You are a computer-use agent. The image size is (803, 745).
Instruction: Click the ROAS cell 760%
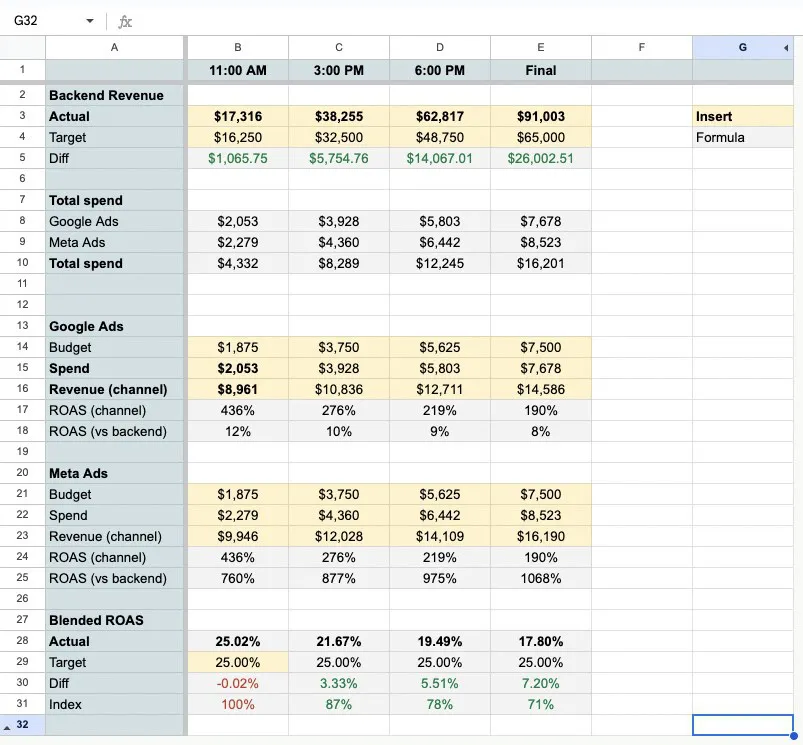click(x=238, y=578)
